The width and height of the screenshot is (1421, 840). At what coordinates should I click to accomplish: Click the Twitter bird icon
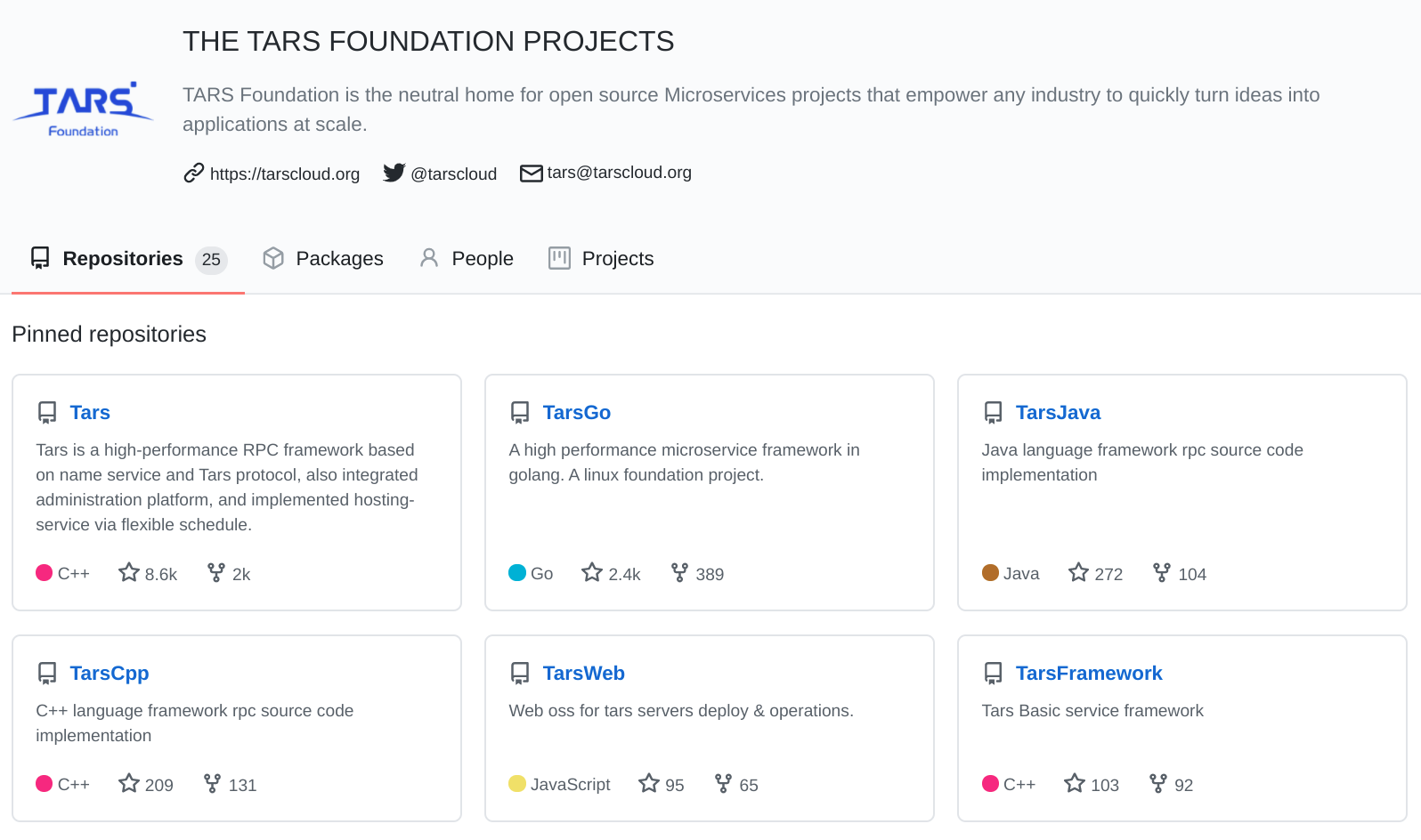point(394,173)
